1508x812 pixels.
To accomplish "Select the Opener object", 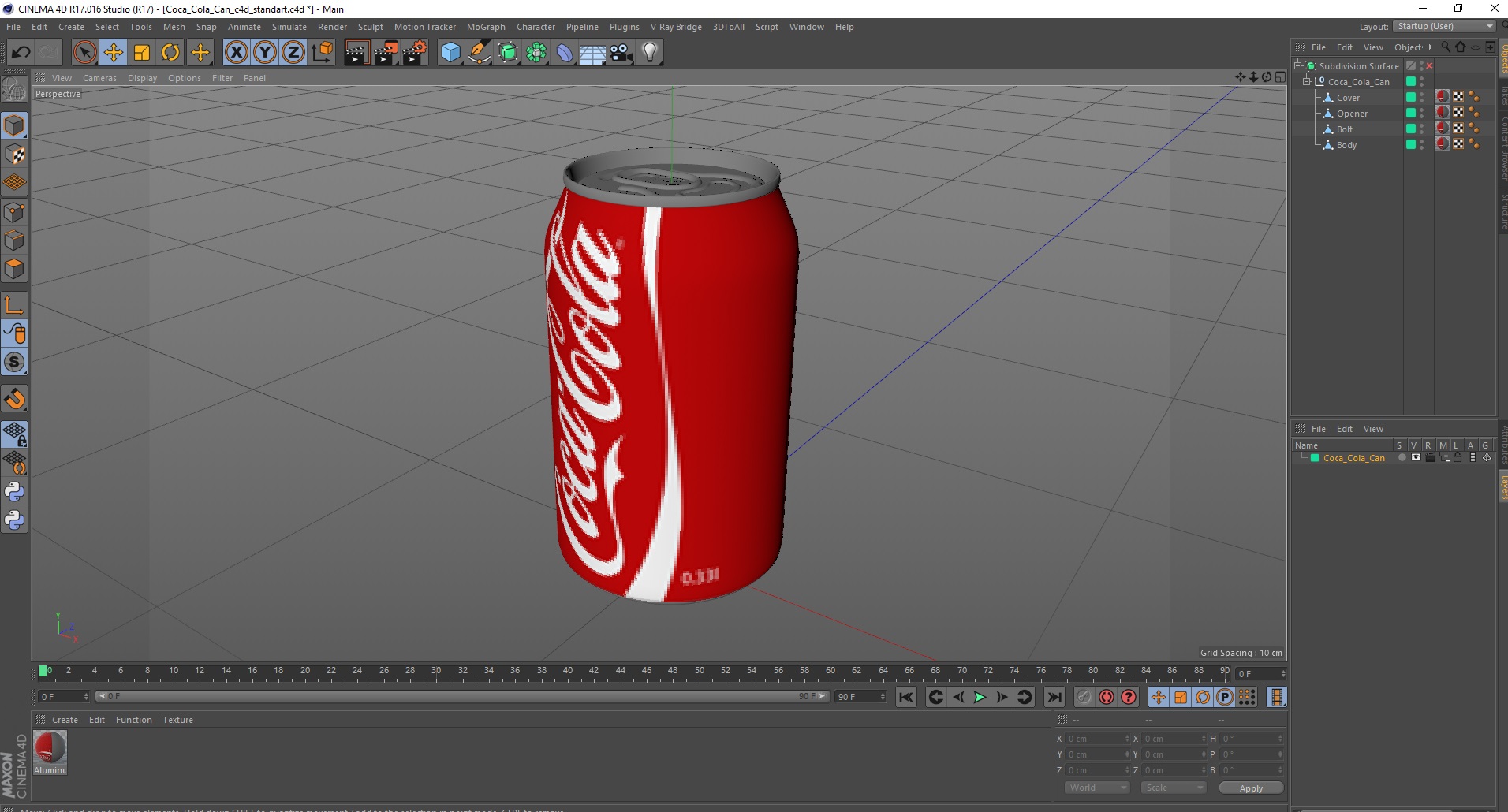I will pyautogui.click(x=1352, y=114).
